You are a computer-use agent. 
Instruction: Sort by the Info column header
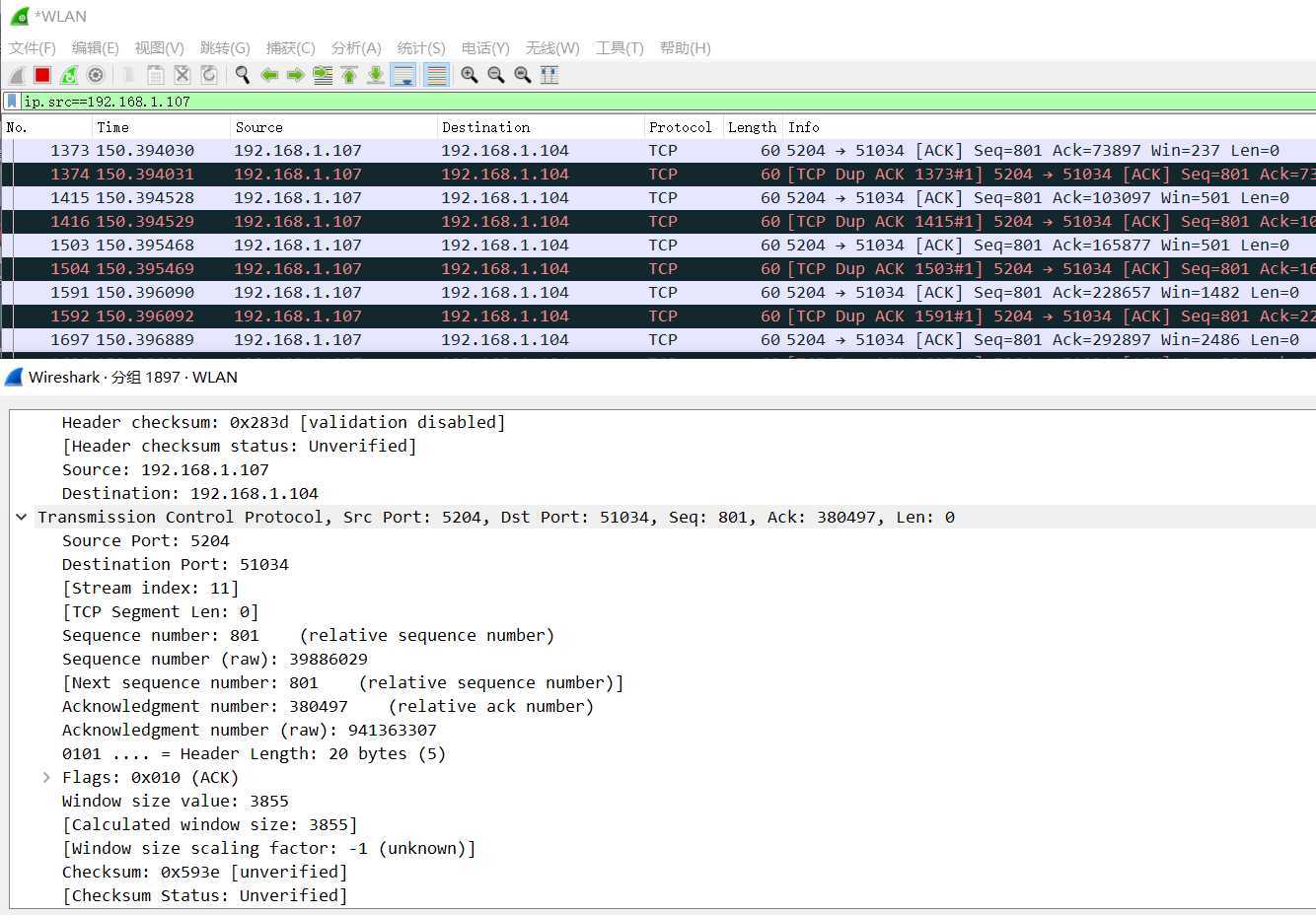click(1050, 127)
